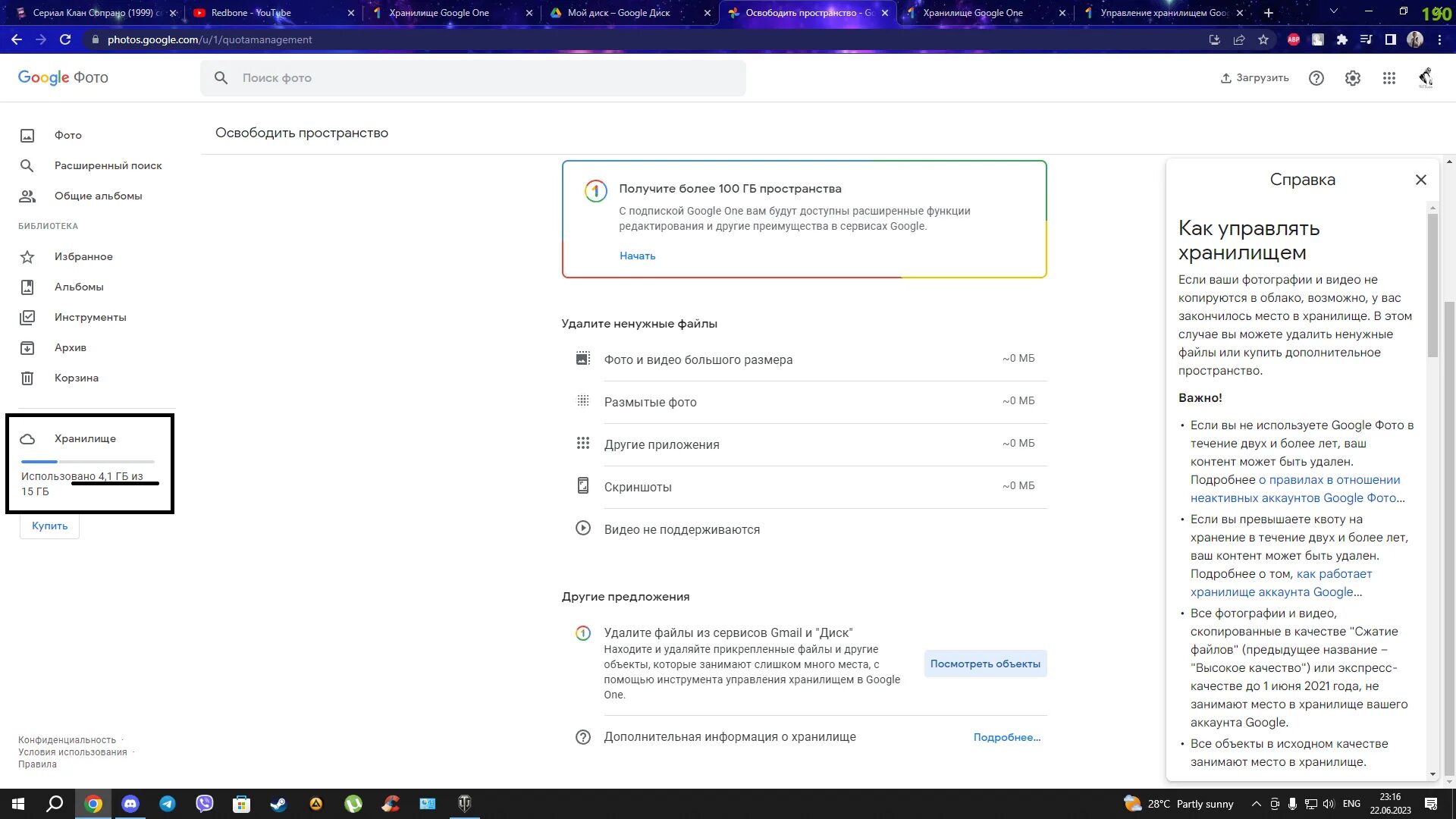The image size is (1456, 819).
Task: Open Расширенный поиск in sidebar
Action: tap(108, 165)
